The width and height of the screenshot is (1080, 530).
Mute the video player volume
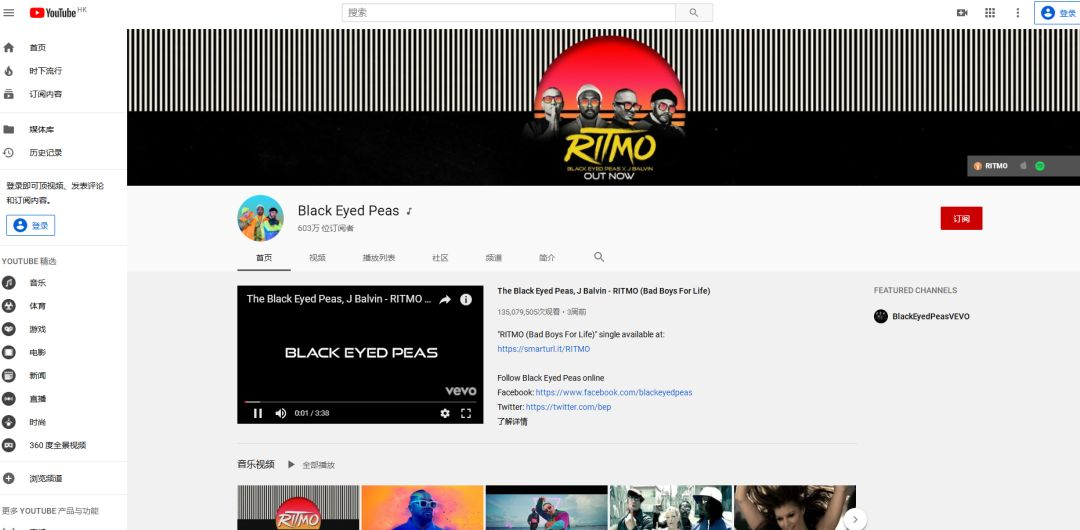(280, 414)
